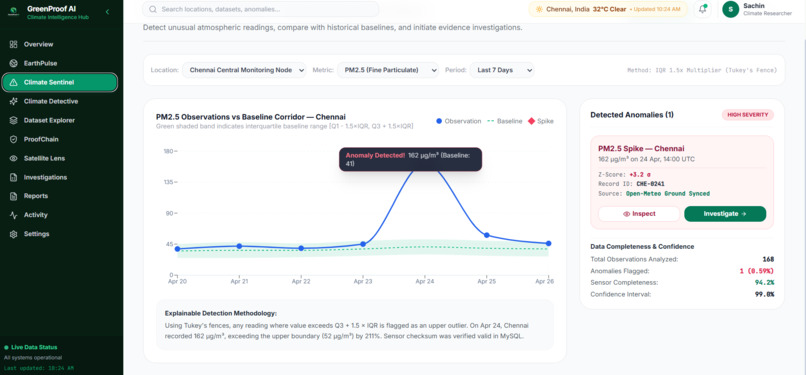Viewport: 806px width, 375px height.
Task: Click the Dataset Explorer stack icon
Action: point(14,121)
